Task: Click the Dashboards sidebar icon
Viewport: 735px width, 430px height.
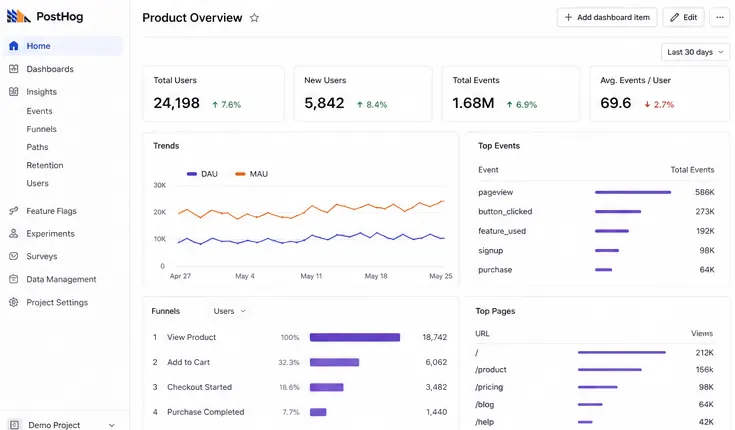Action: pos(14,69)
